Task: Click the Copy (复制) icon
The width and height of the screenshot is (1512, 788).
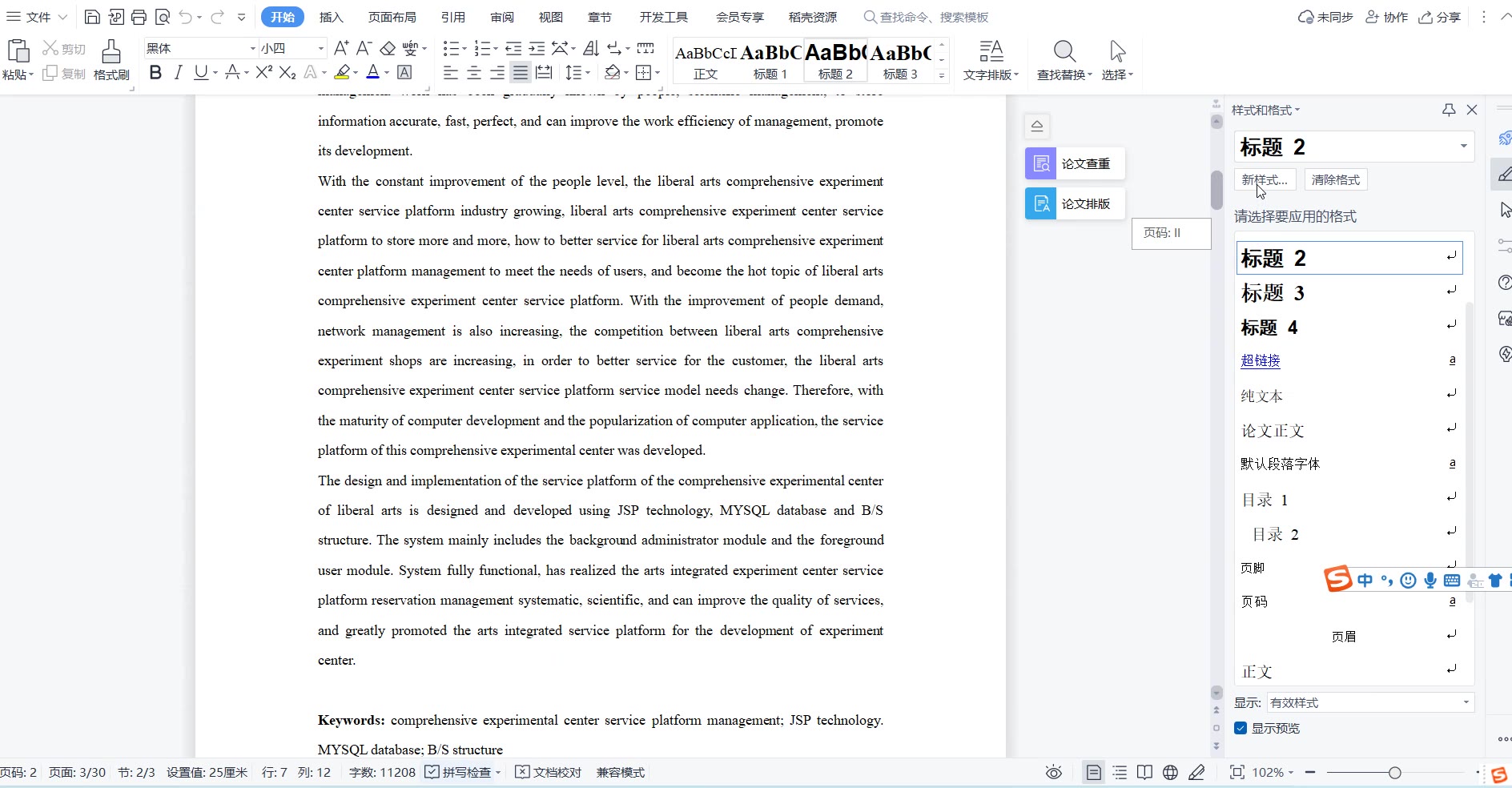Action: 50,74
